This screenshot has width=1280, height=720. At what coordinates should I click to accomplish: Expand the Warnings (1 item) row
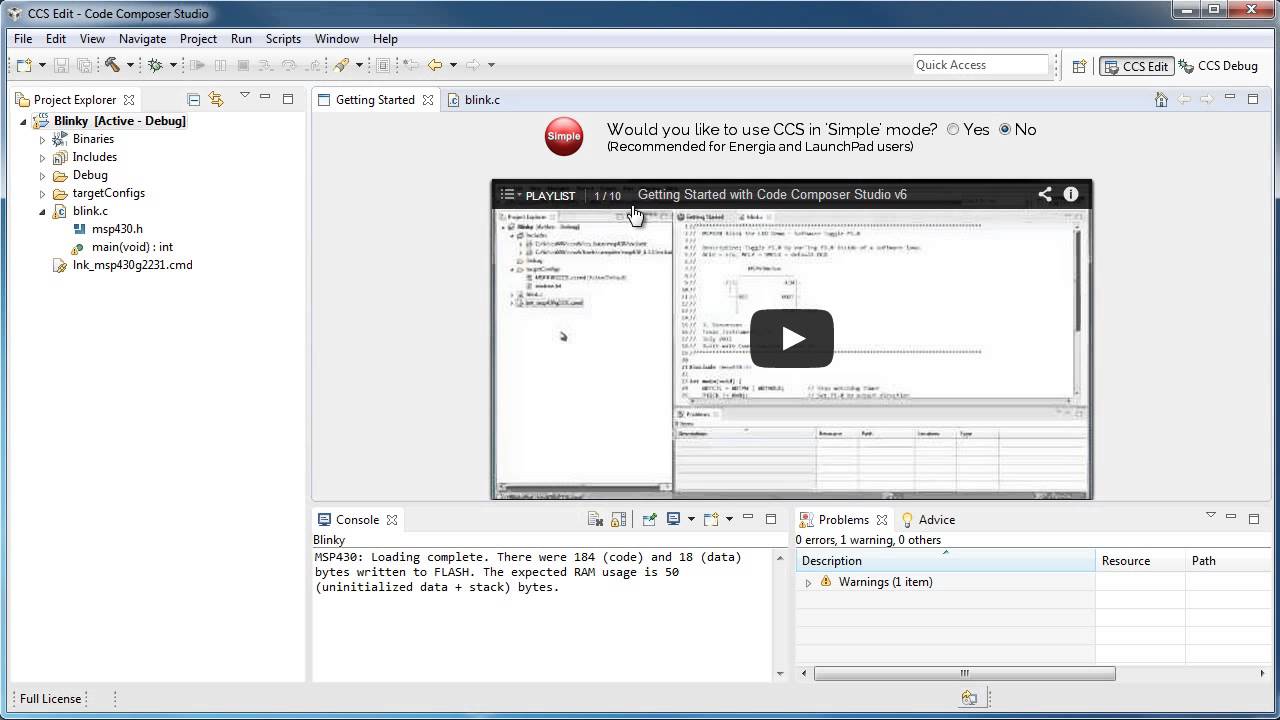[x=808, y=582]
